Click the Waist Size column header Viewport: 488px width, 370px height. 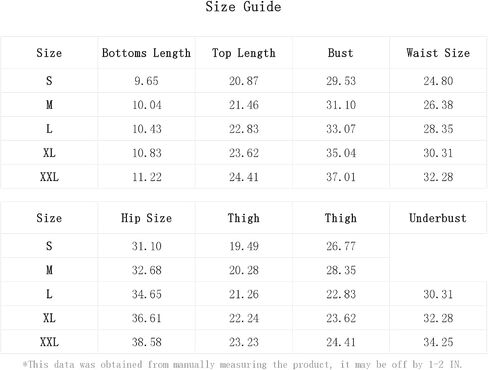point(438,53)
